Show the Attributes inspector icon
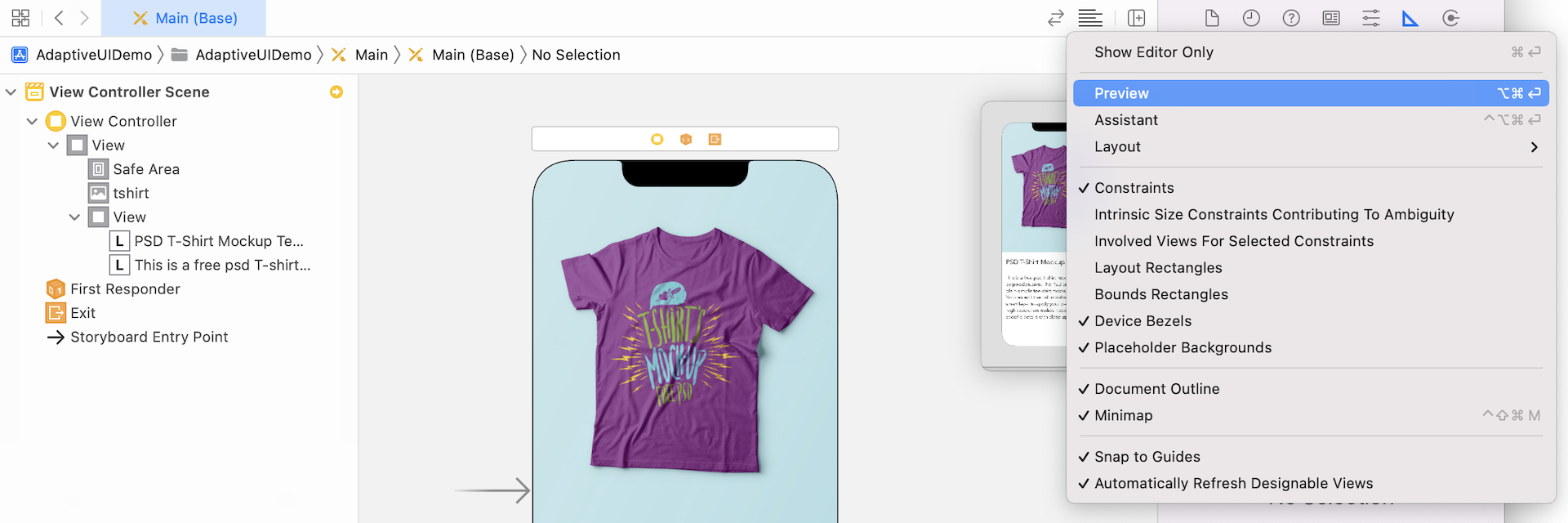This screenshot has height=523, width=1568. pos(1371,18)
